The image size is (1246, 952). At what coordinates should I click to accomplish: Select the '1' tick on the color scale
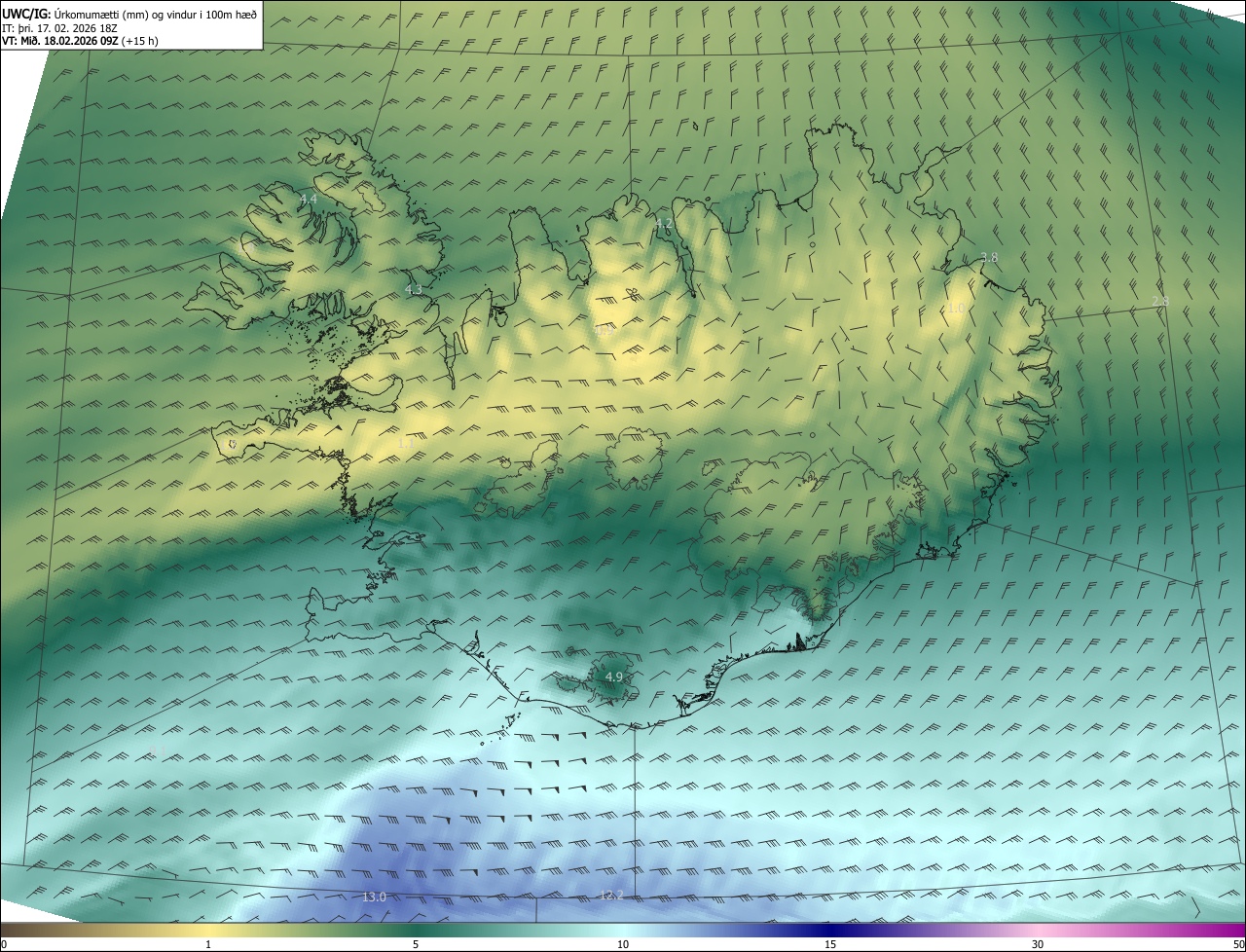tap(208, 944)
